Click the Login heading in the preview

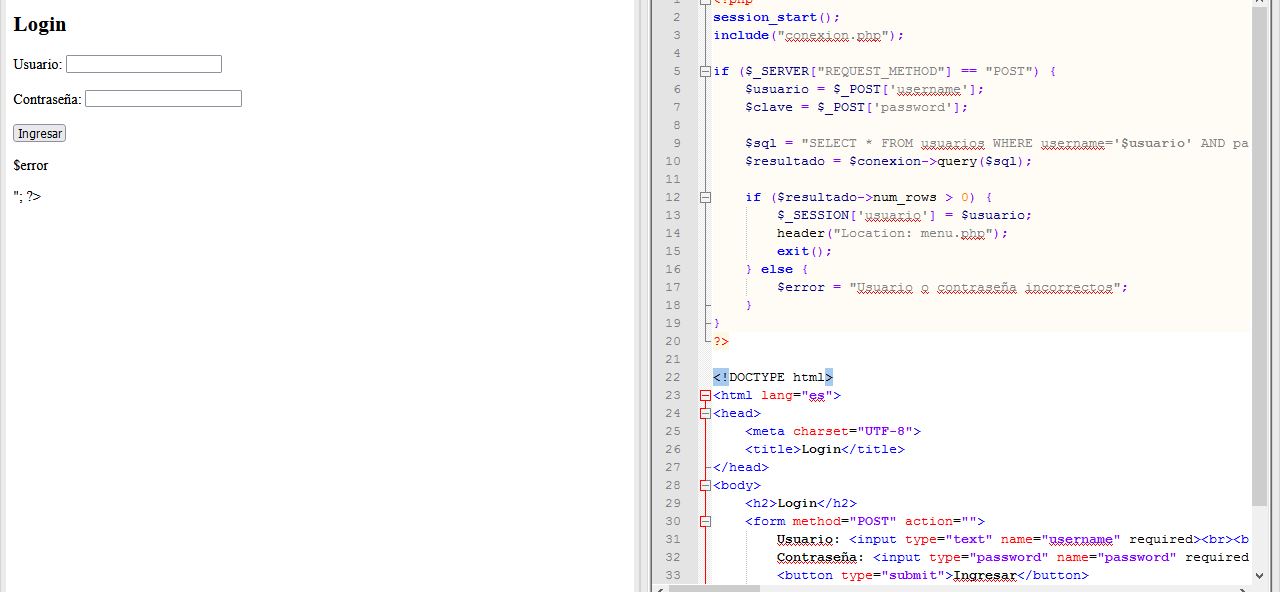click(40, 24)
